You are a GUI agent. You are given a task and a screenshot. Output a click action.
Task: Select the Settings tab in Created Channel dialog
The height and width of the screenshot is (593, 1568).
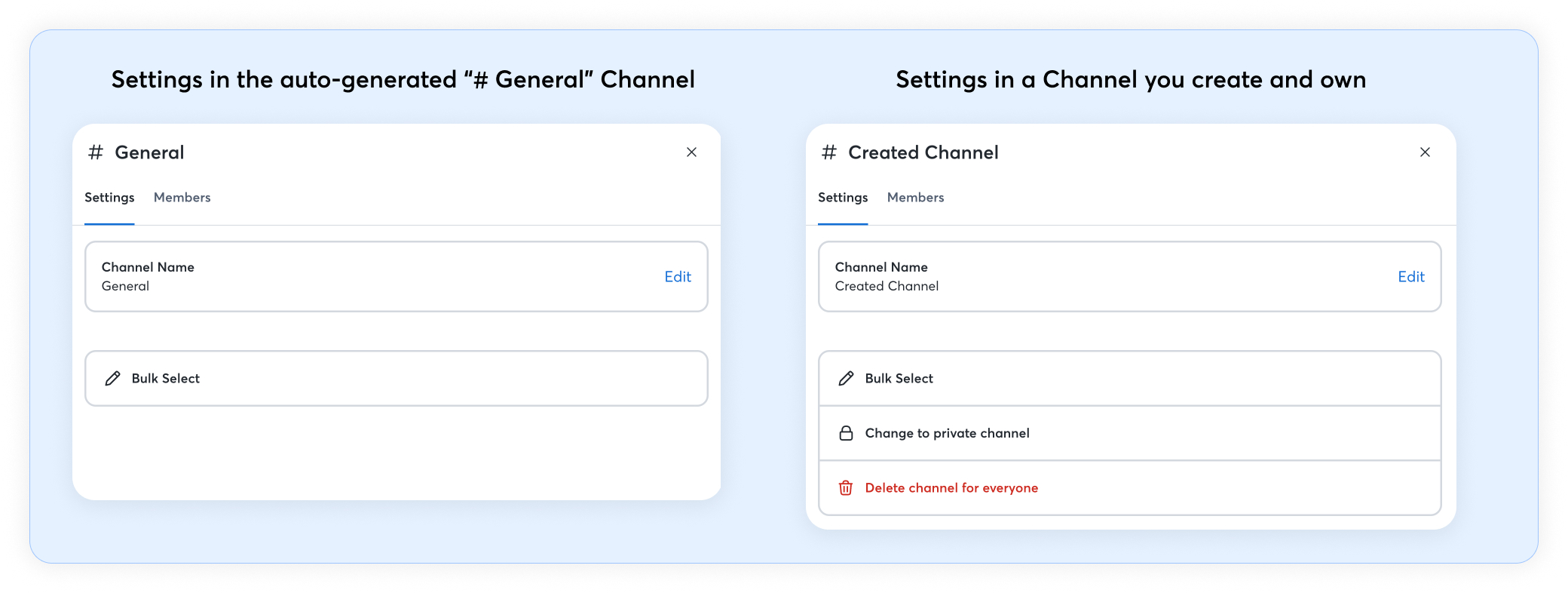coord(843,198)
